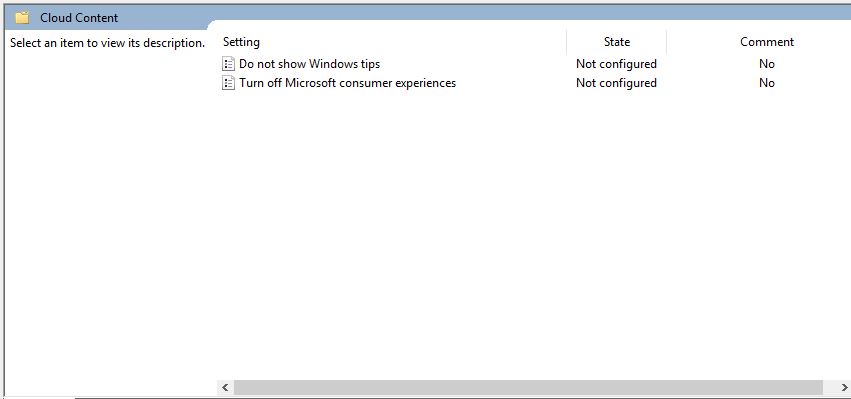Click the 'Select an item to view its description' text
851x399 pixels.
click(x=107, y=43)
